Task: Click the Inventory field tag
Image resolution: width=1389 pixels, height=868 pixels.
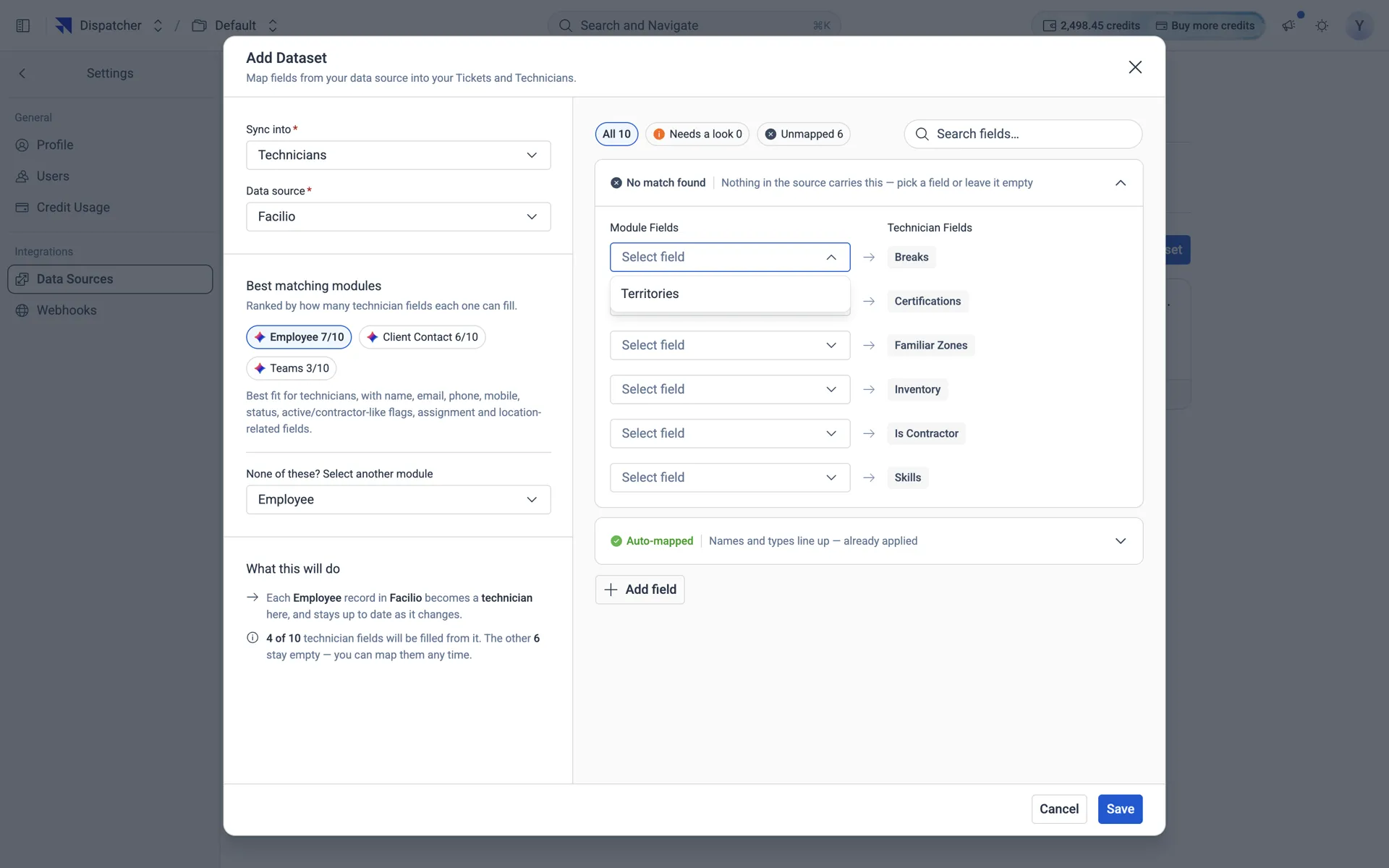Action: 917,389
